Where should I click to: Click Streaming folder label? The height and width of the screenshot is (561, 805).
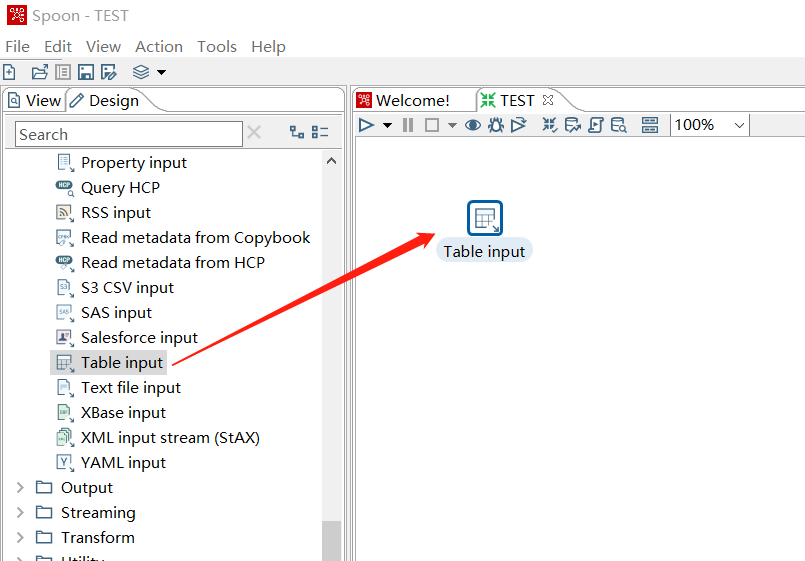tap(98, 513)
